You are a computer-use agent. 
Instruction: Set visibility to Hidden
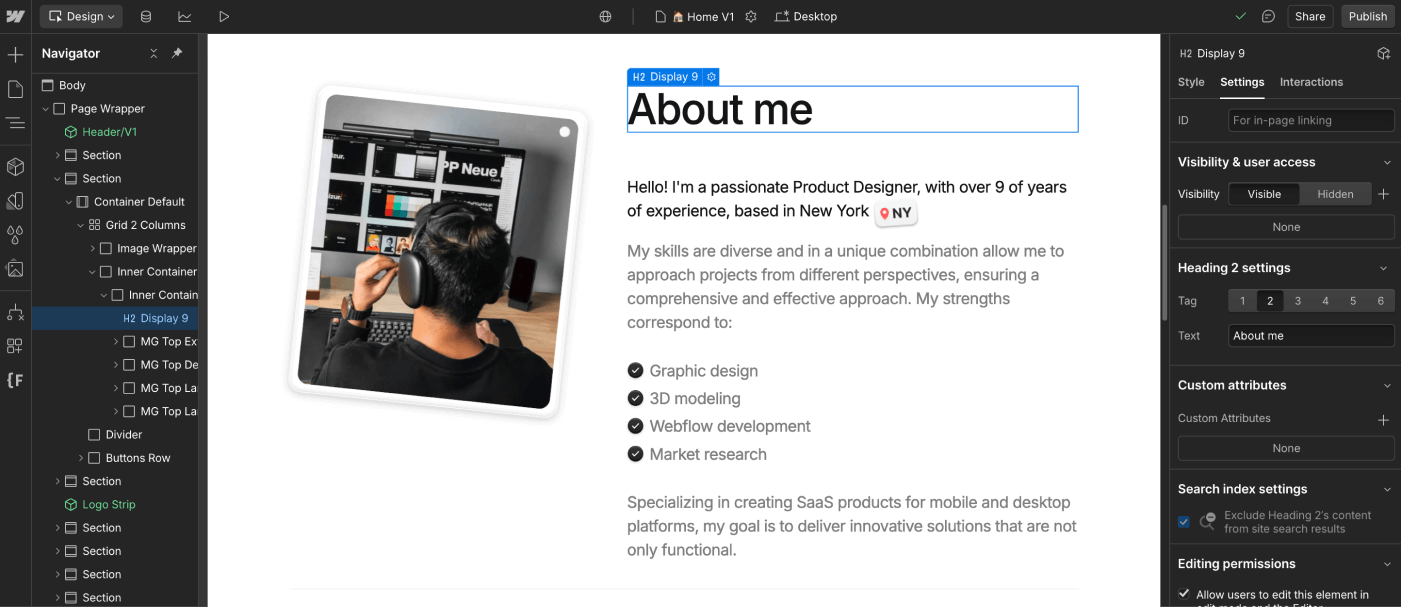(x=1335, y=194)
